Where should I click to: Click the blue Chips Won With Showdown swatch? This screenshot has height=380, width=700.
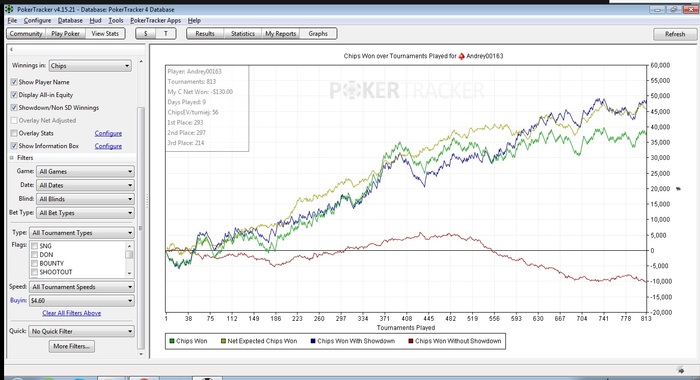click(x=313, y=341)
